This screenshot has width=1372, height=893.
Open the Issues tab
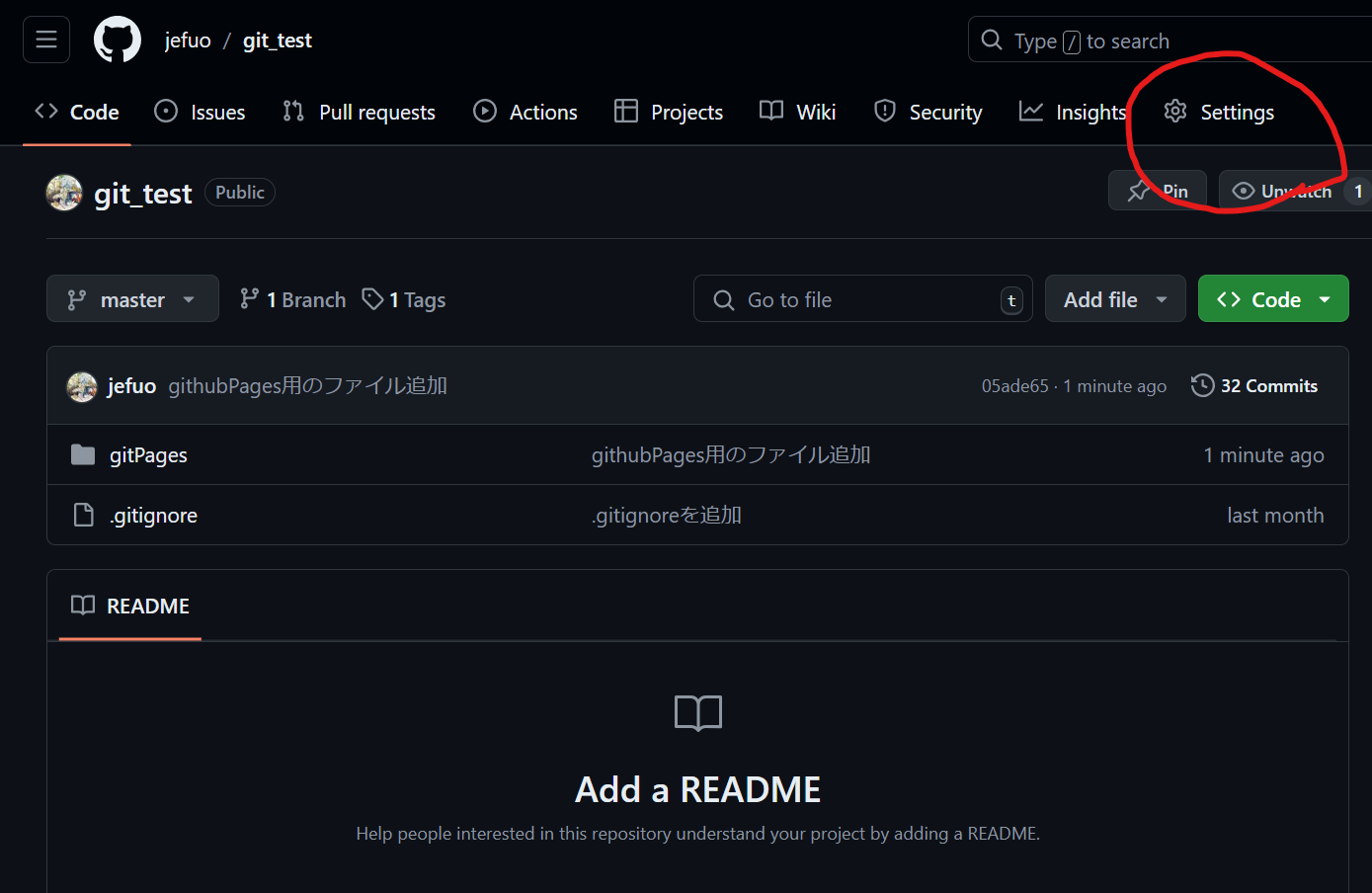(x=201, y=113)
